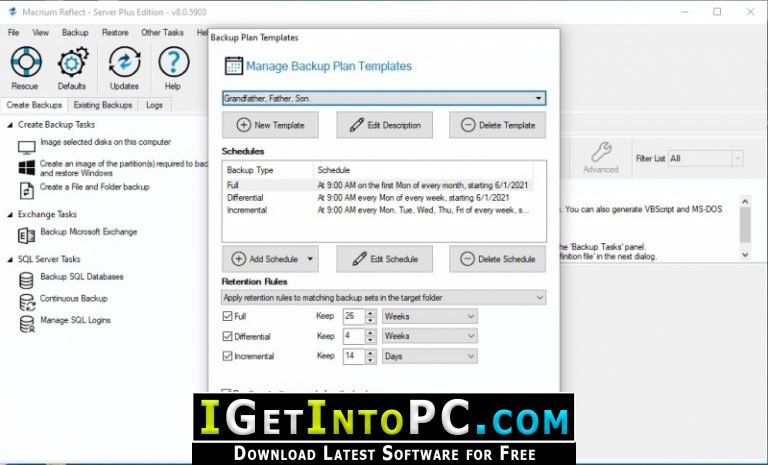768x465 pixels.
Task: Click 'Image selected disks on this computer'
Action: (106, 142)
